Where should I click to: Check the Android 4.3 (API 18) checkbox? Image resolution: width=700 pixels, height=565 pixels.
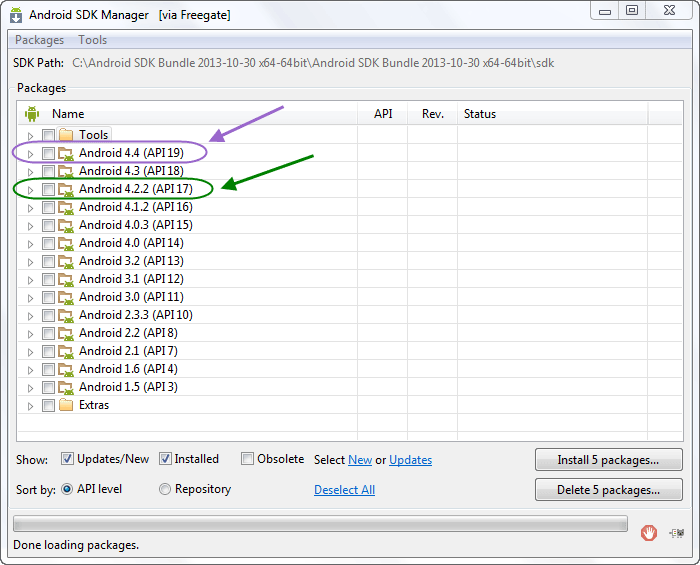[x=48, y=171]
